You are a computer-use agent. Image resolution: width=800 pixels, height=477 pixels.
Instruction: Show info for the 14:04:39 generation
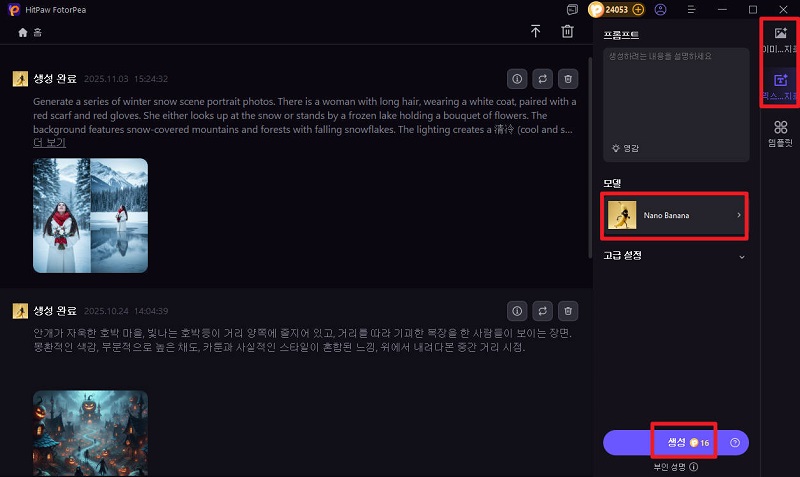[x=517, y=311]
